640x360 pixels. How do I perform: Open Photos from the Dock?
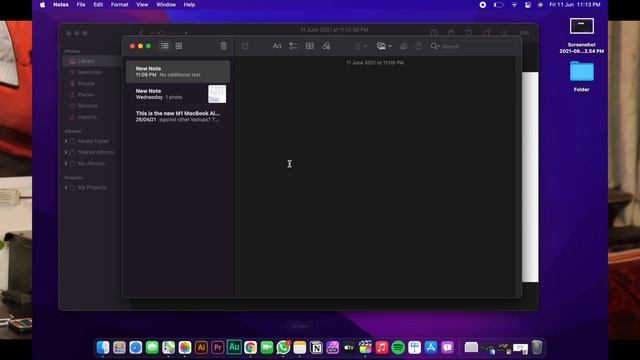[185, 347]
